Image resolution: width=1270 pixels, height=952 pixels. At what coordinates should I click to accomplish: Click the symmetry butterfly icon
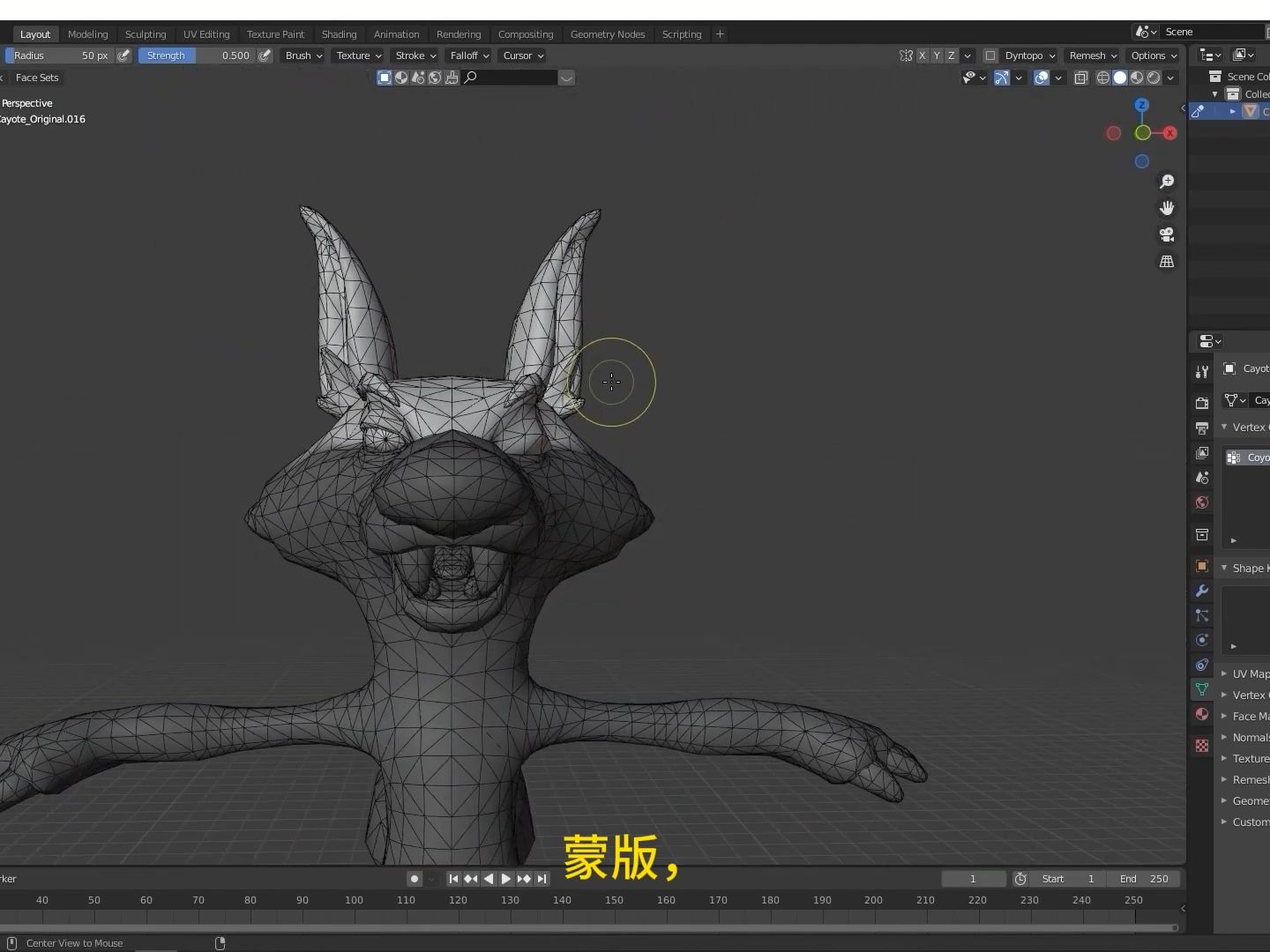pyautogui.click(x=906, y=56)
